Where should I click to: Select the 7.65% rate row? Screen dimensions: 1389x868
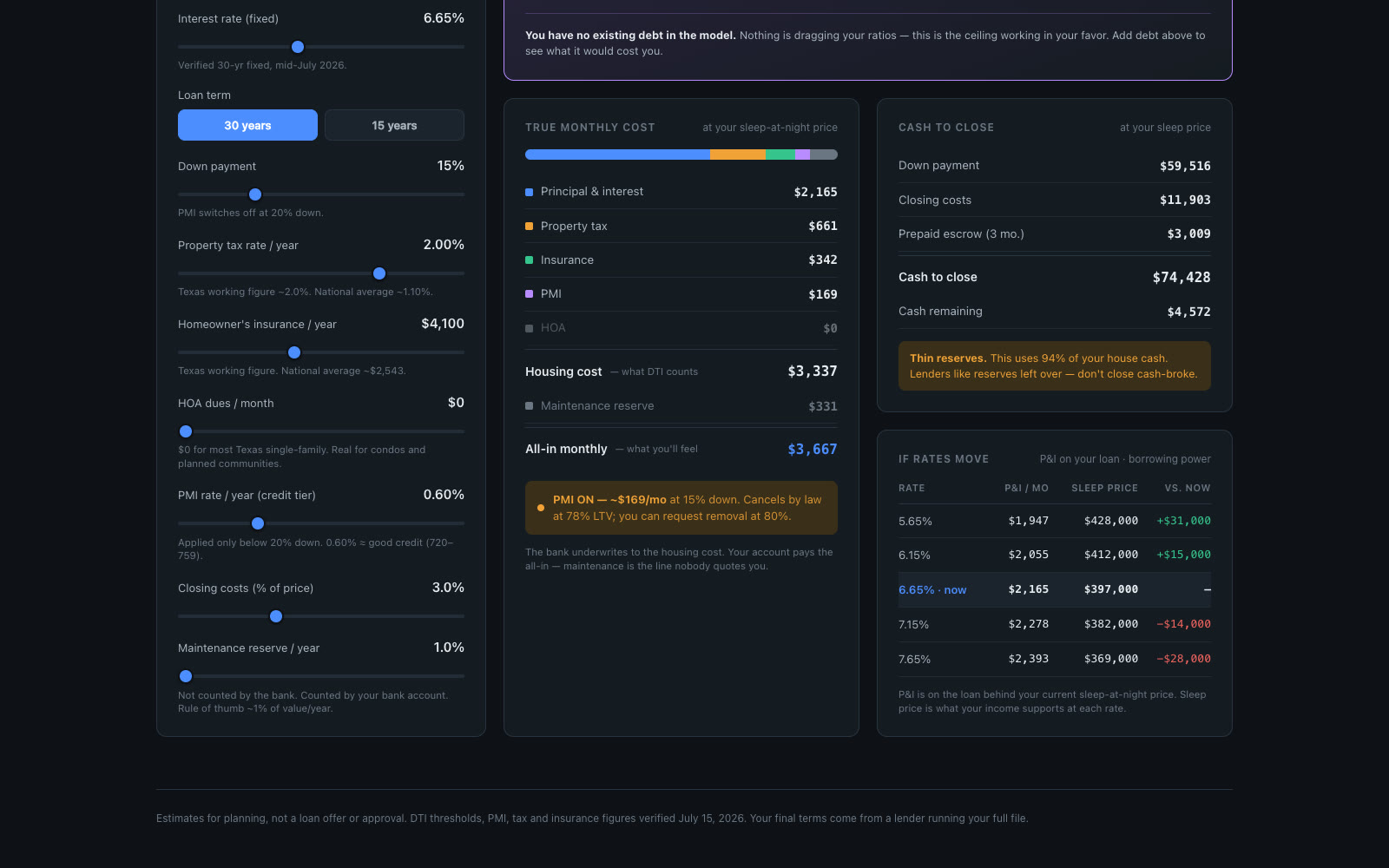pos(1055,660)
